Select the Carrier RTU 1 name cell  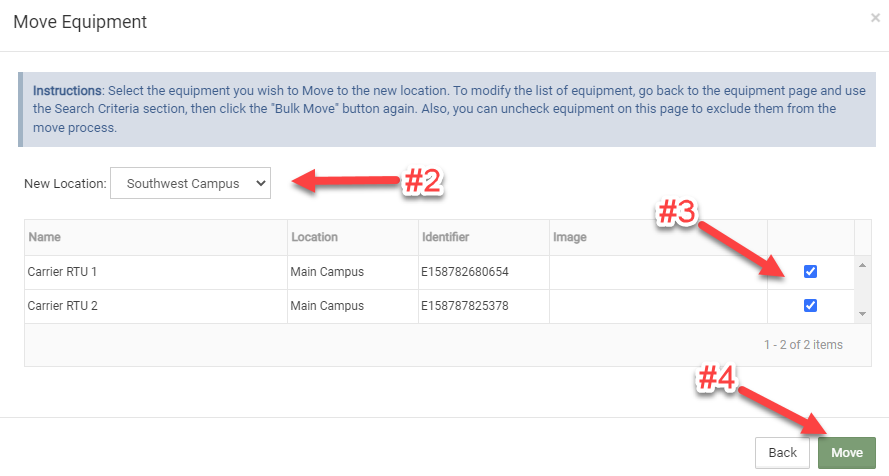click(62, 272)
